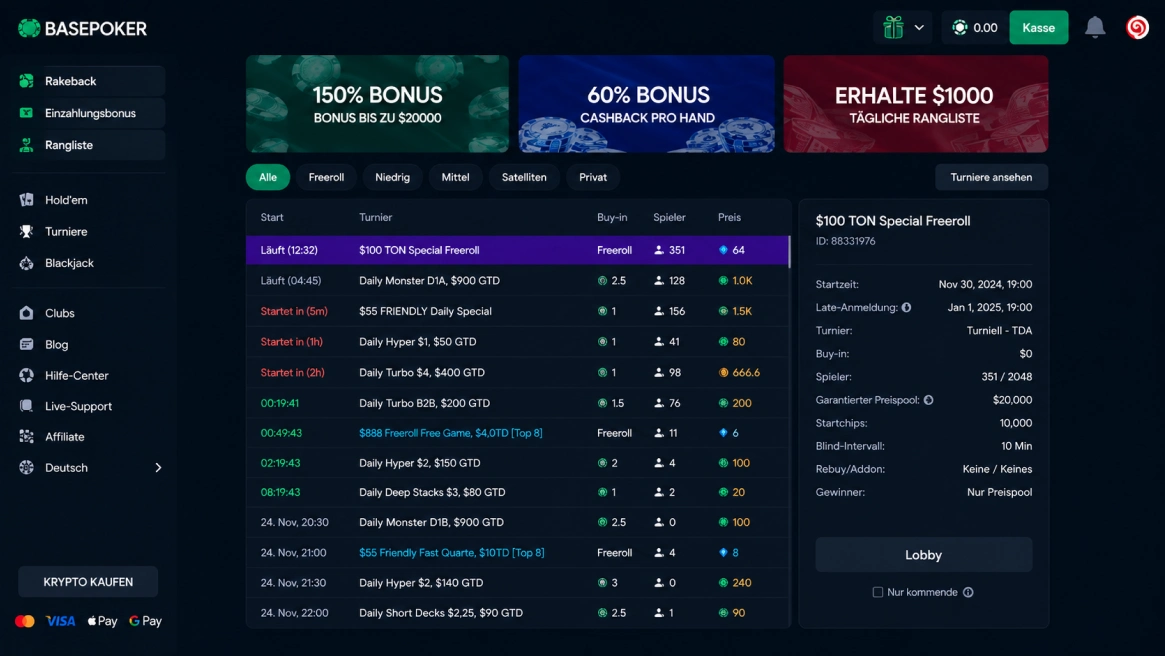Click the VISA payment icon
This screenshot has height=656, width=1165.
tap(60, 621)
